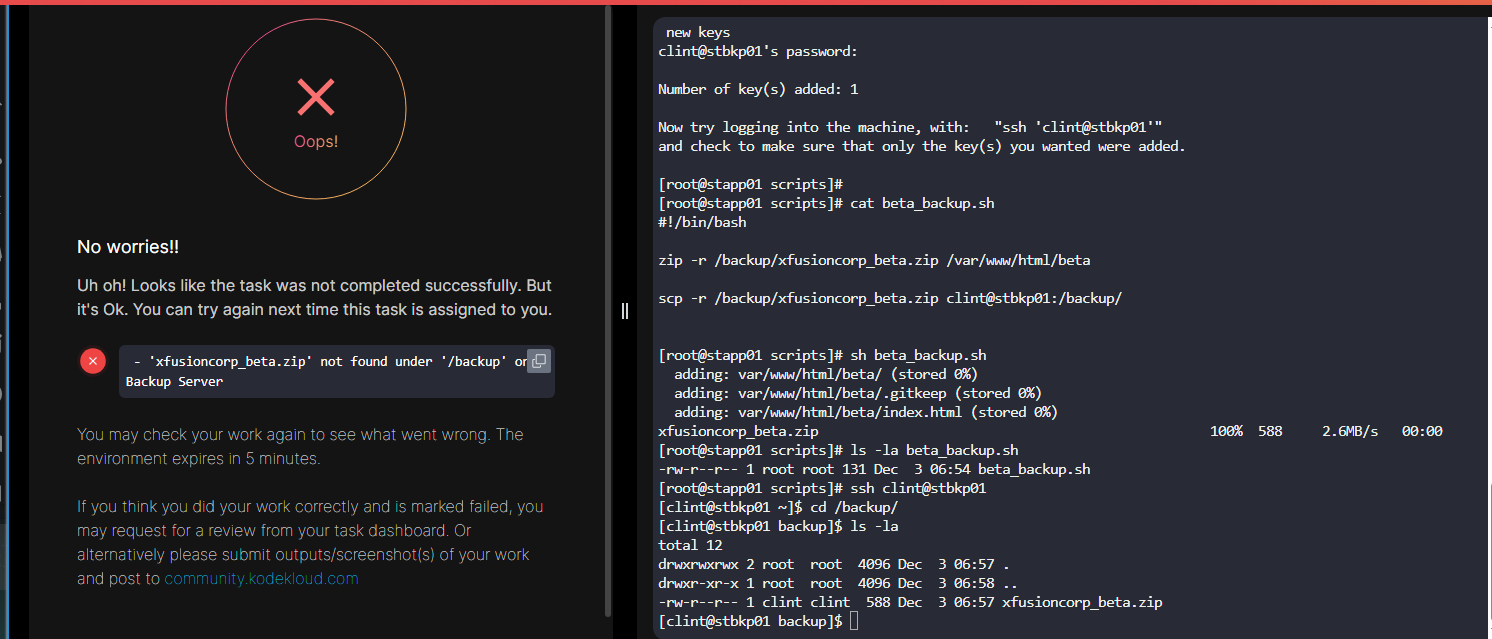Screen dimensions: 1492x639
Task: Click the copy icon in the error message box
Action: [x=538, y=361]
